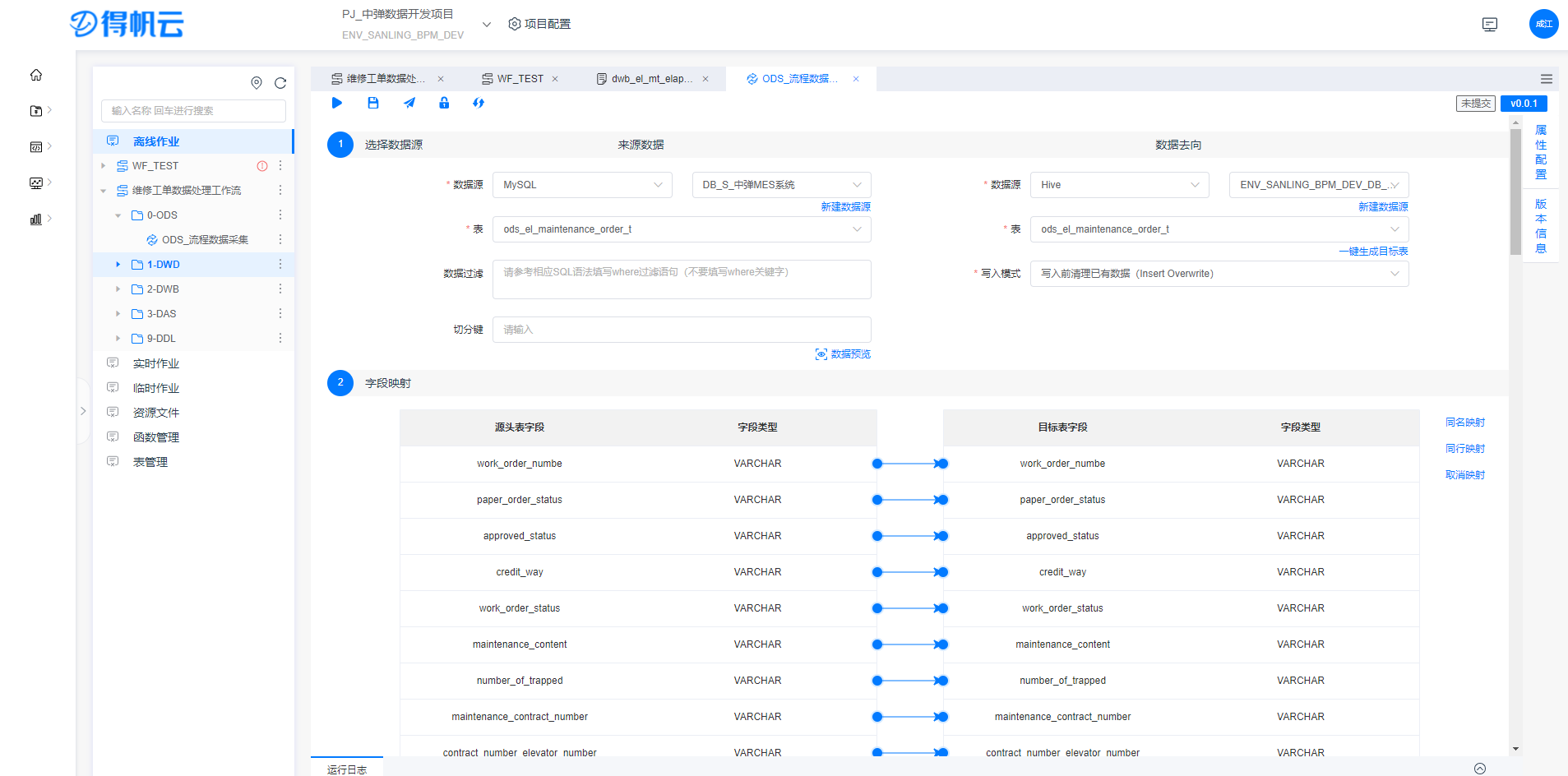Open the home icon in left rail

pos(36,75)
